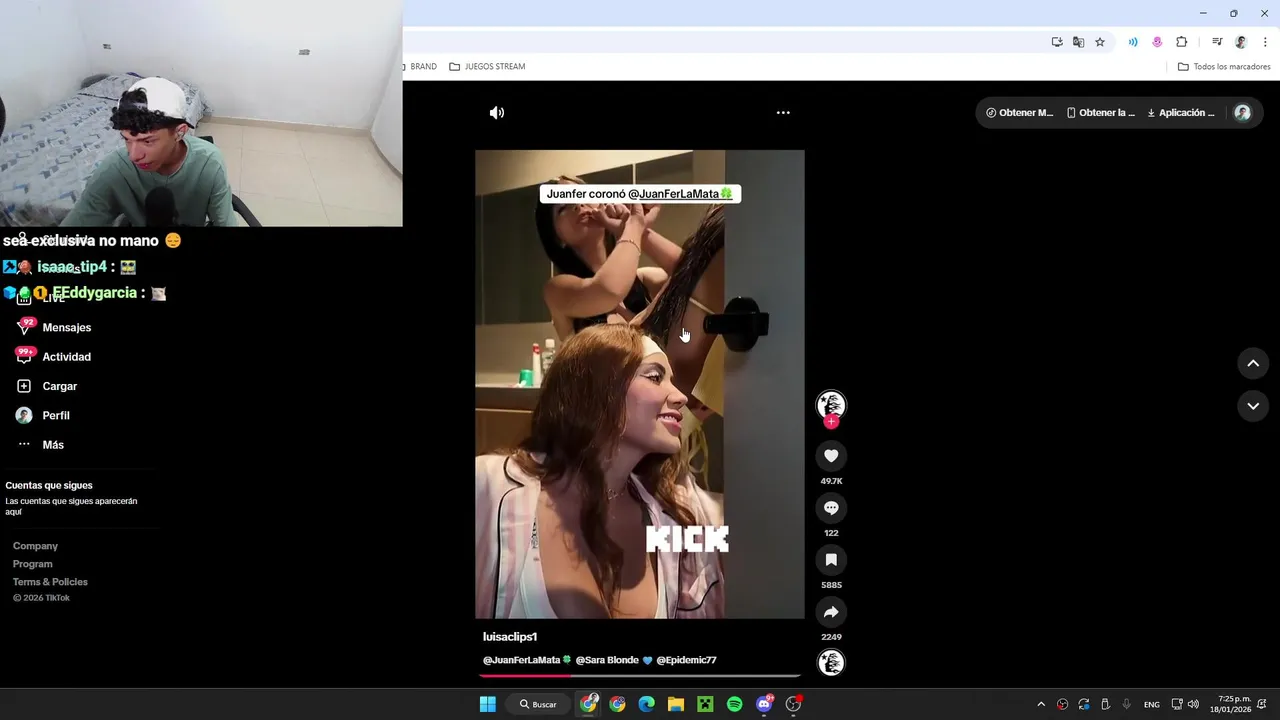Open Discord from the taskbar
1280x720 pixels.
pos(764,704)
